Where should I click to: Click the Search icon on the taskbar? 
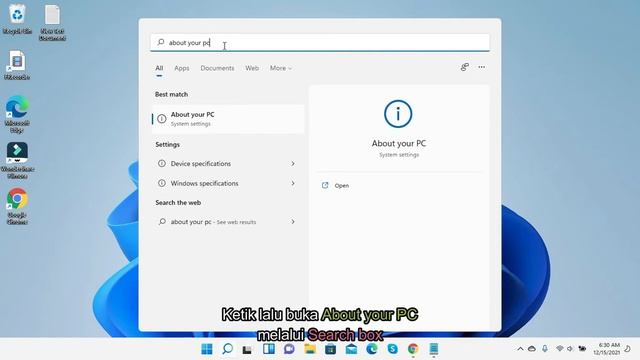click(x=227, y=349)
